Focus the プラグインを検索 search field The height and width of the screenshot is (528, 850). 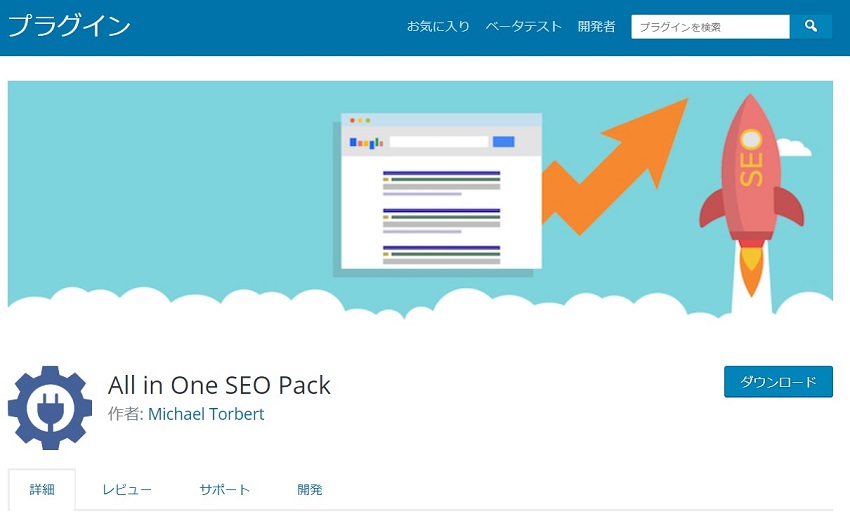(710, 27)
